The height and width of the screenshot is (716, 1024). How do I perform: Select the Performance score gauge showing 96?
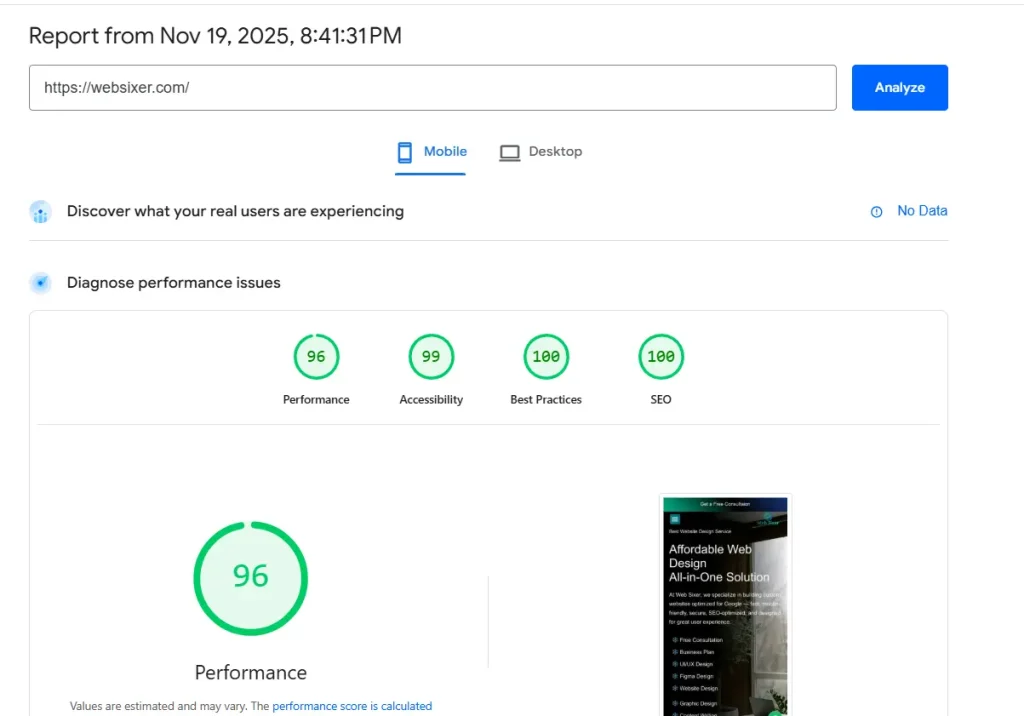[316, 356]
